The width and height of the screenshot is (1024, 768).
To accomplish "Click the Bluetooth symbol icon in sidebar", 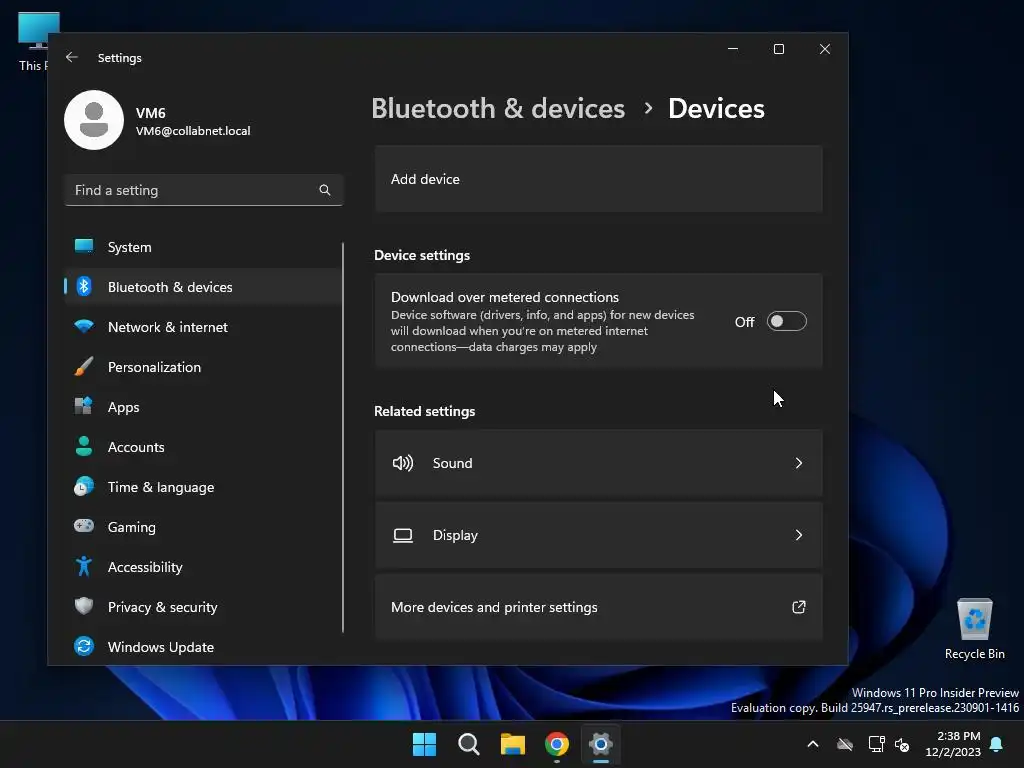I will point(84,287).
